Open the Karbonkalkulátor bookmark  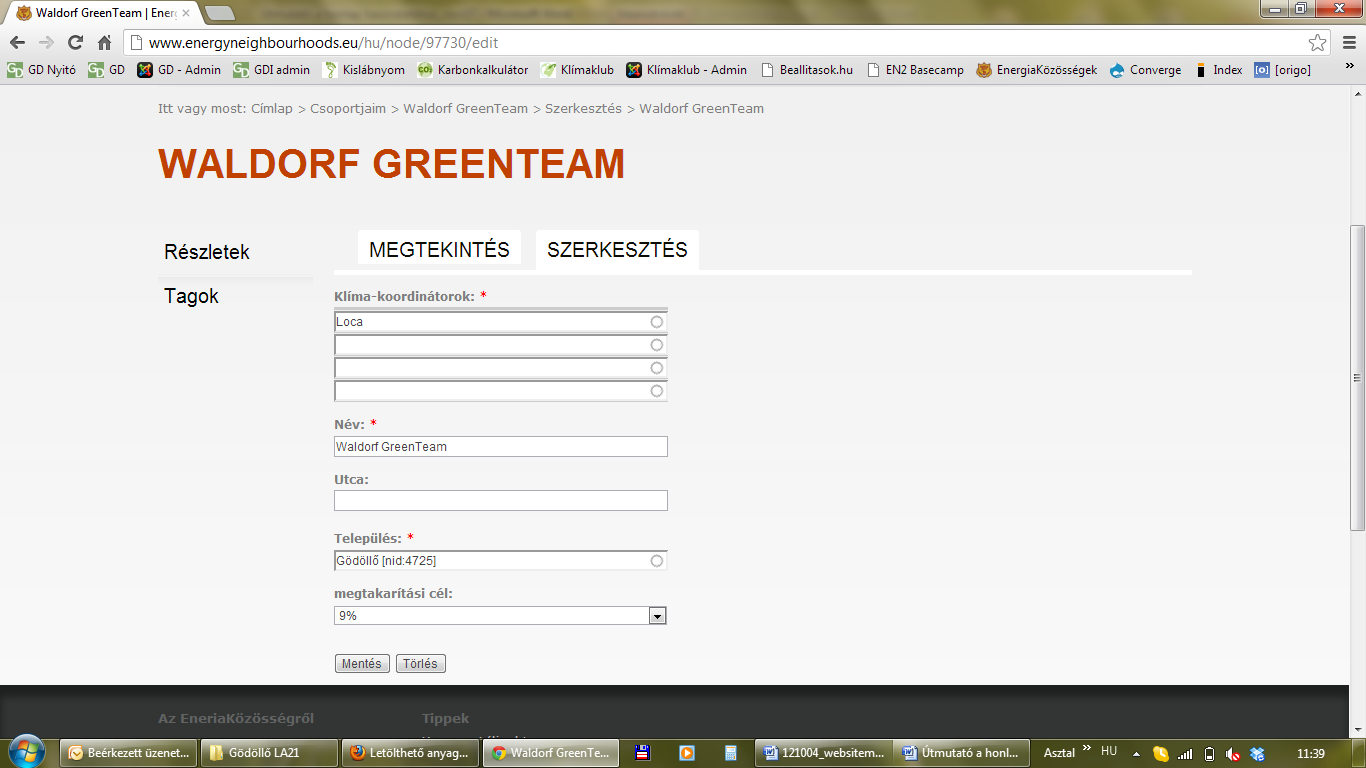[473, 70]
